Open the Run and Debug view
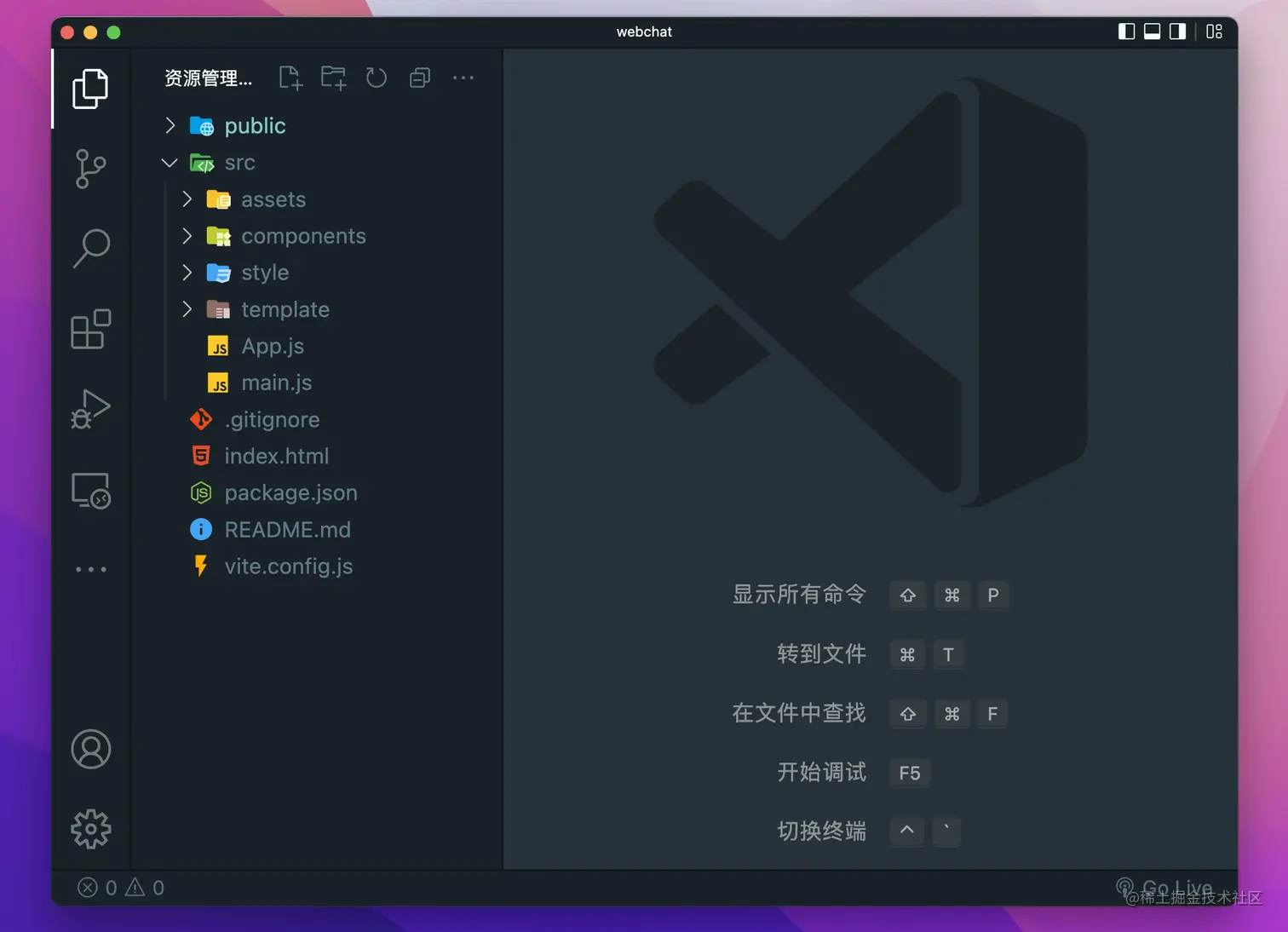Screen dimensions: 1288x932 tap(90, 409)
